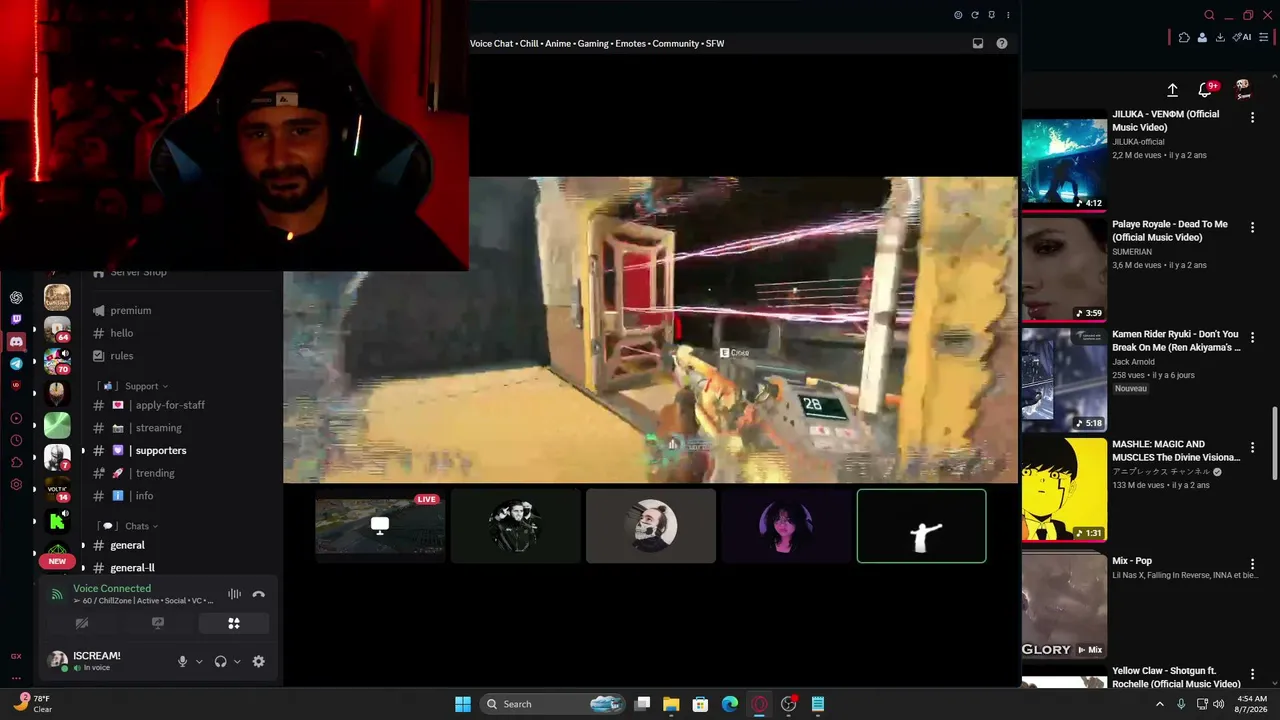
Task: Open options for JILUKA - VENOM video
Action: [1252, 117]
